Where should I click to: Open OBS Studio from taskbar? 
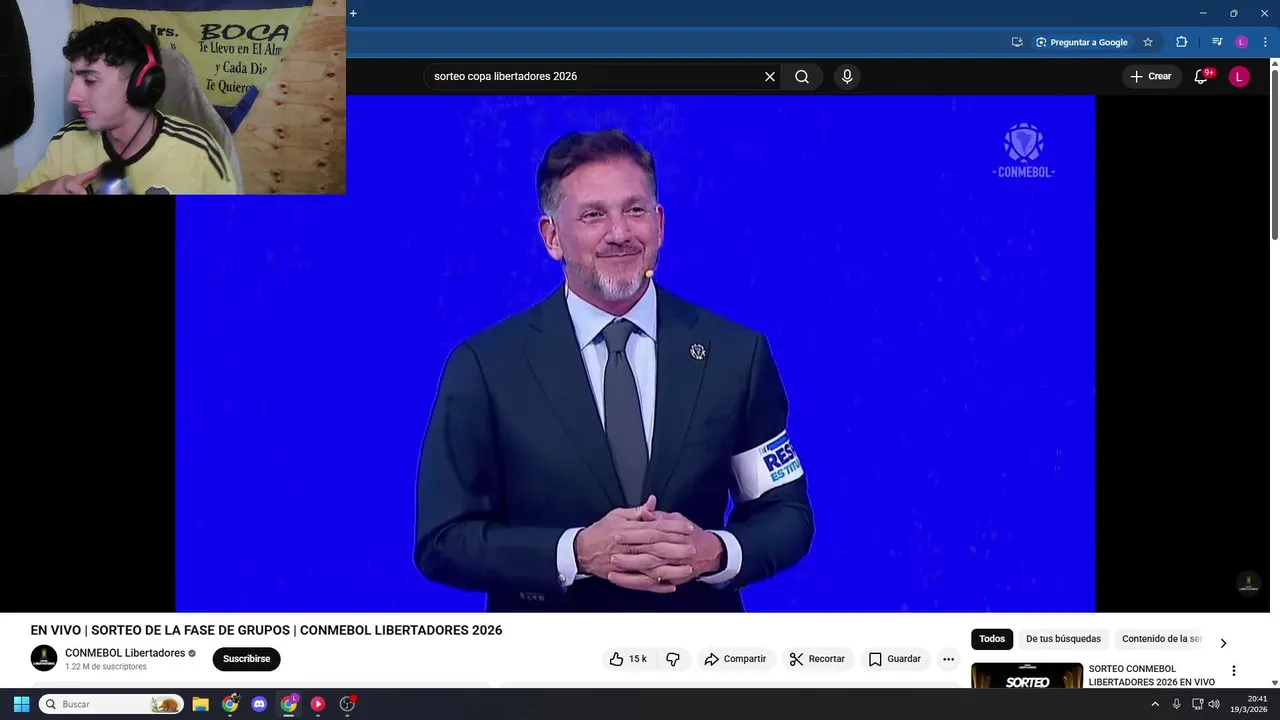[347, 704]
